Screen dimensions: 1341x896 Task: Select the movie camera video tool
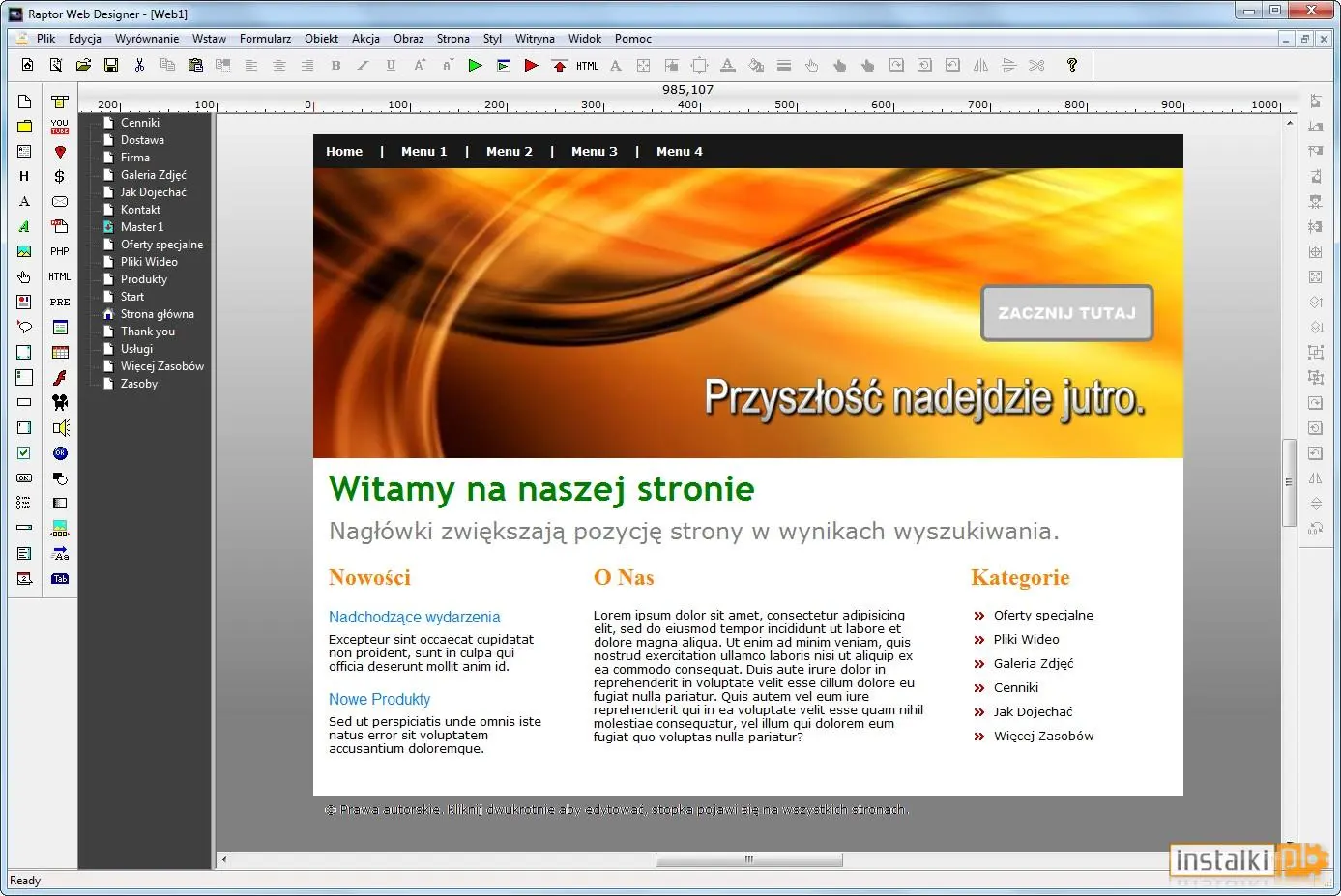(60, 402)
